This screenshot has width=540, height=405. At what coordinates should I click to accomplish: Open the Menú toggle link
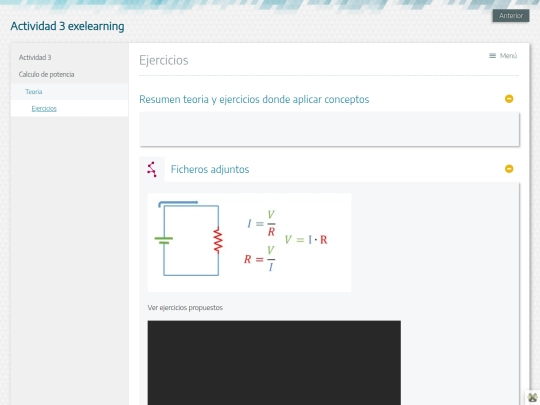click(503, 56)
